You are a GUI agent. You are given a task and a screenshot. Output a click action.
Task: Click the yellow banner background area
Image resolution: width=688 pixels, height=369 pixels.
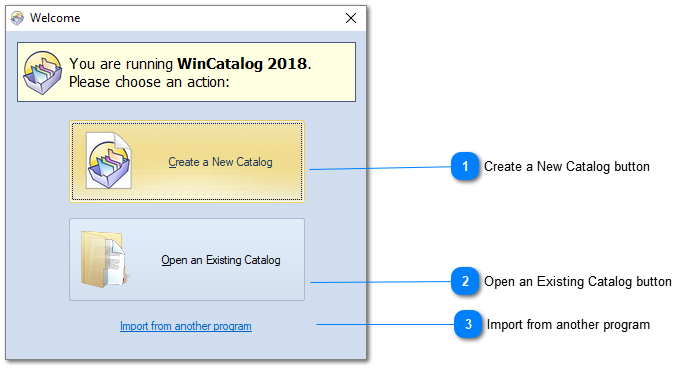coord(186,72)
